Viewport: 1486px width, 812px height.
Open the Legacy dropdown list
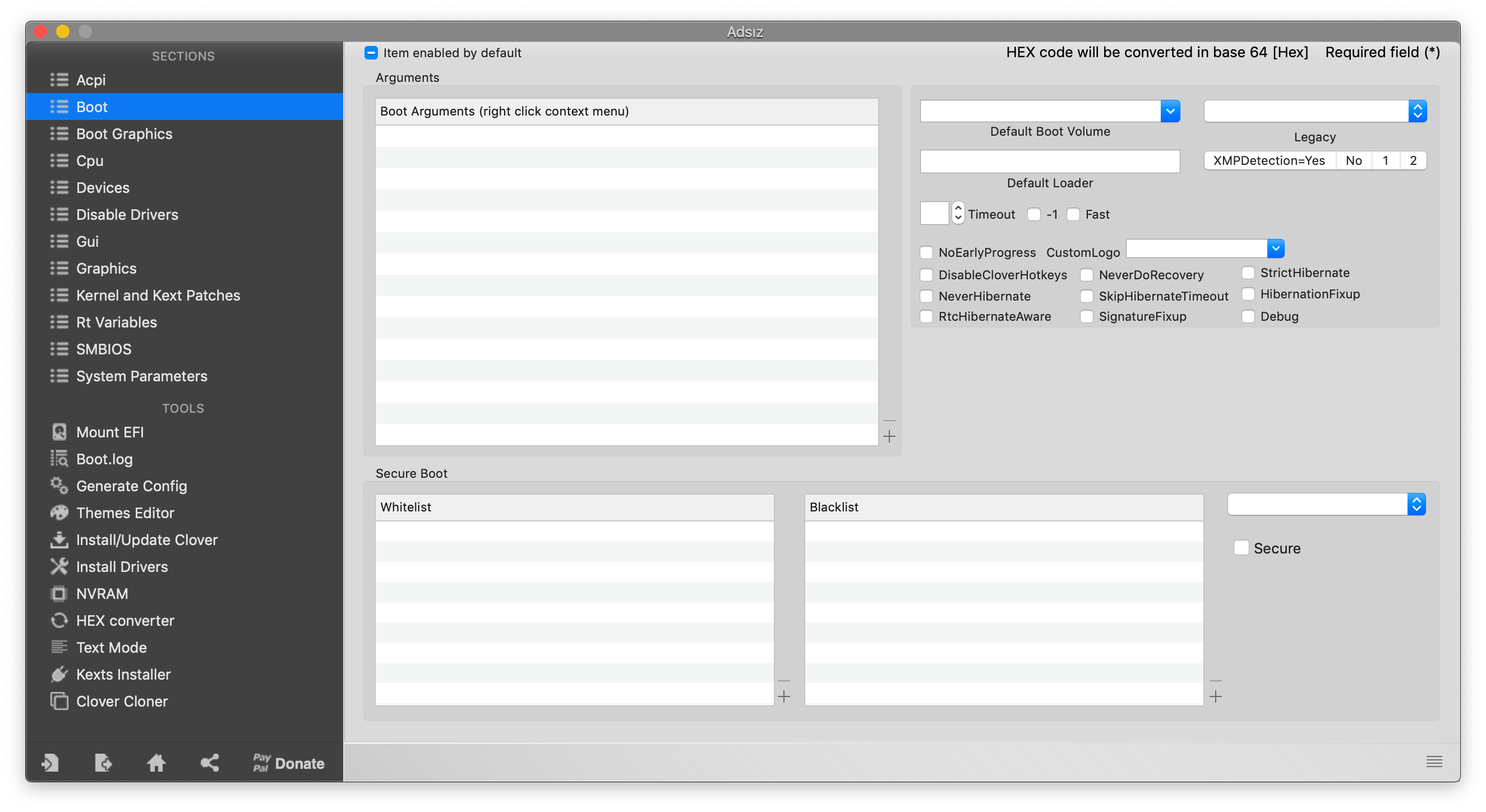click(x=1417, y=110)
